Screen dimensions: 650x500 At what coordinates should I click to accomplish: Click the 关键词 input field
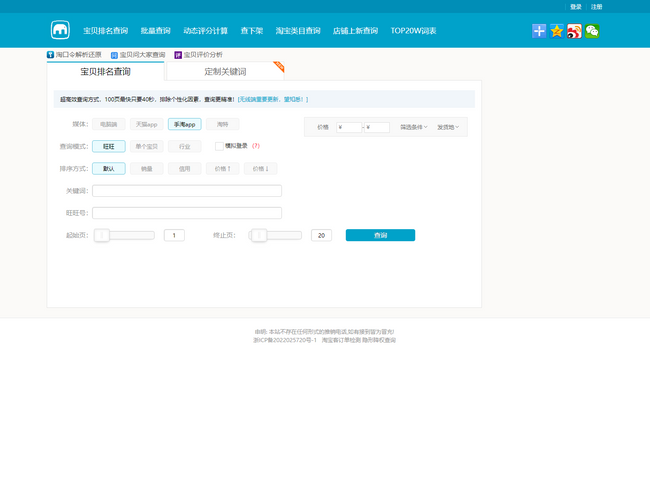click(x=187, y=191)
